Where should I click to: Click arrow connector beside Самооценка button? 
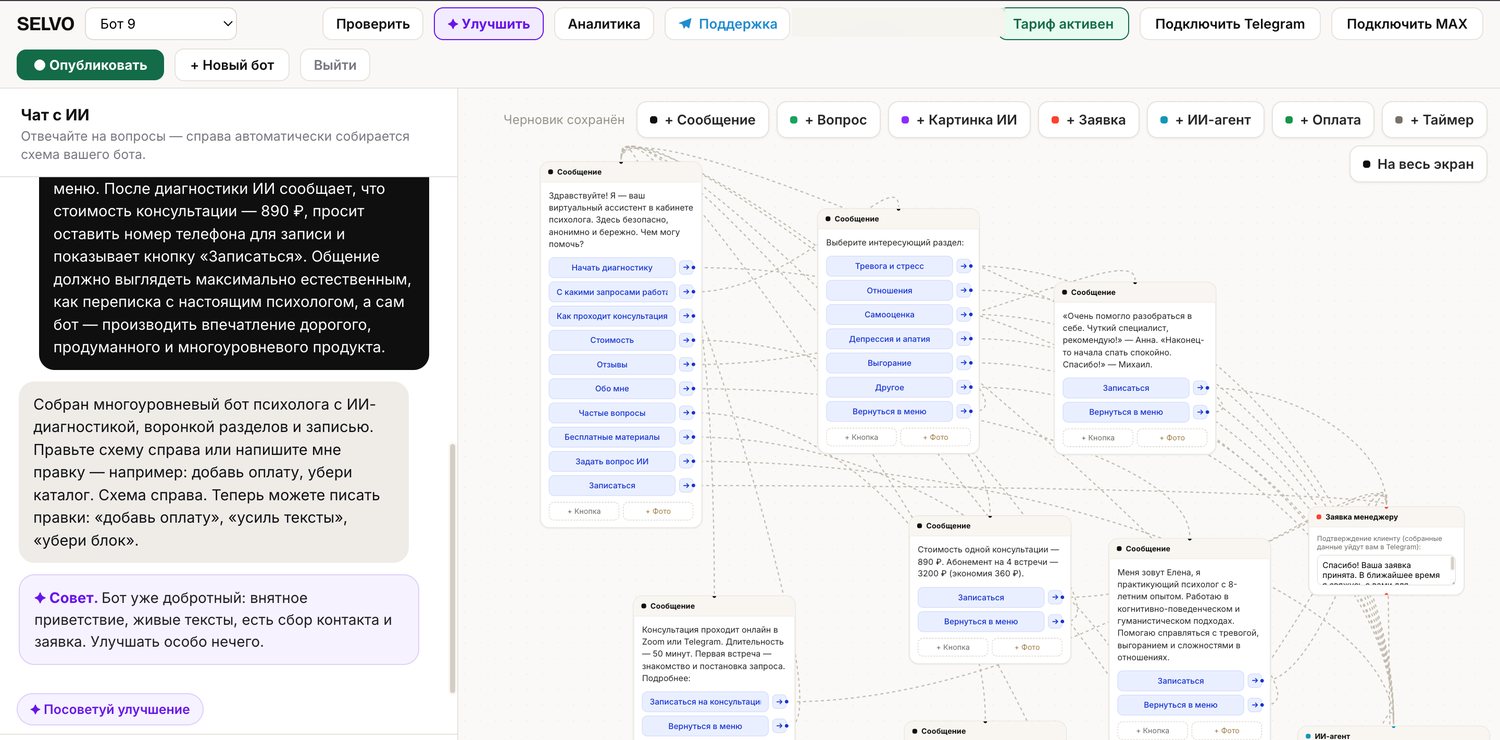coord(965,315)
